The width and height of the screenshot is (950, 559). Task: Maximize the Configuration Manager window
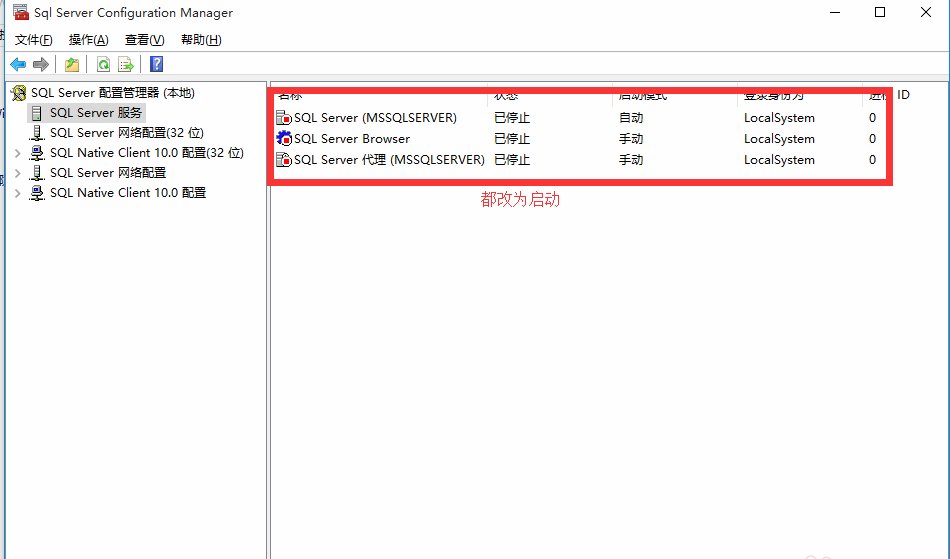[880, 12]
